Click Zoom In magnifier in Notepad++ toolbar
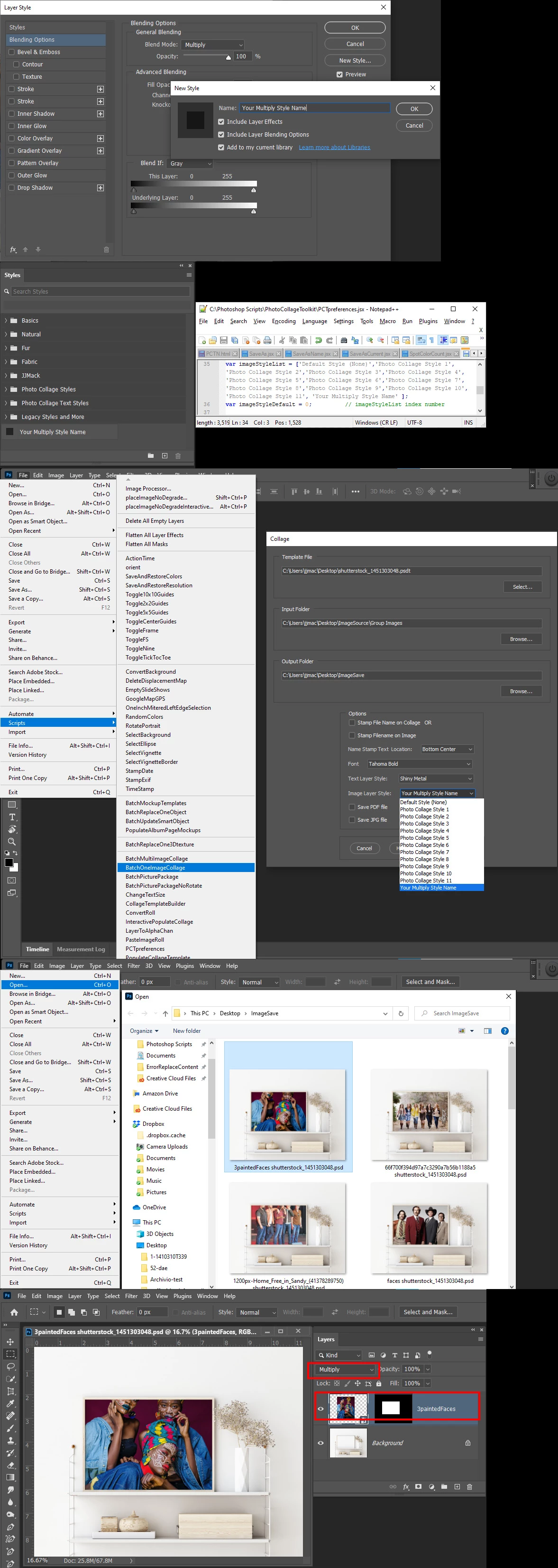This screenshot has width=558, height=1568. (369, 340)
